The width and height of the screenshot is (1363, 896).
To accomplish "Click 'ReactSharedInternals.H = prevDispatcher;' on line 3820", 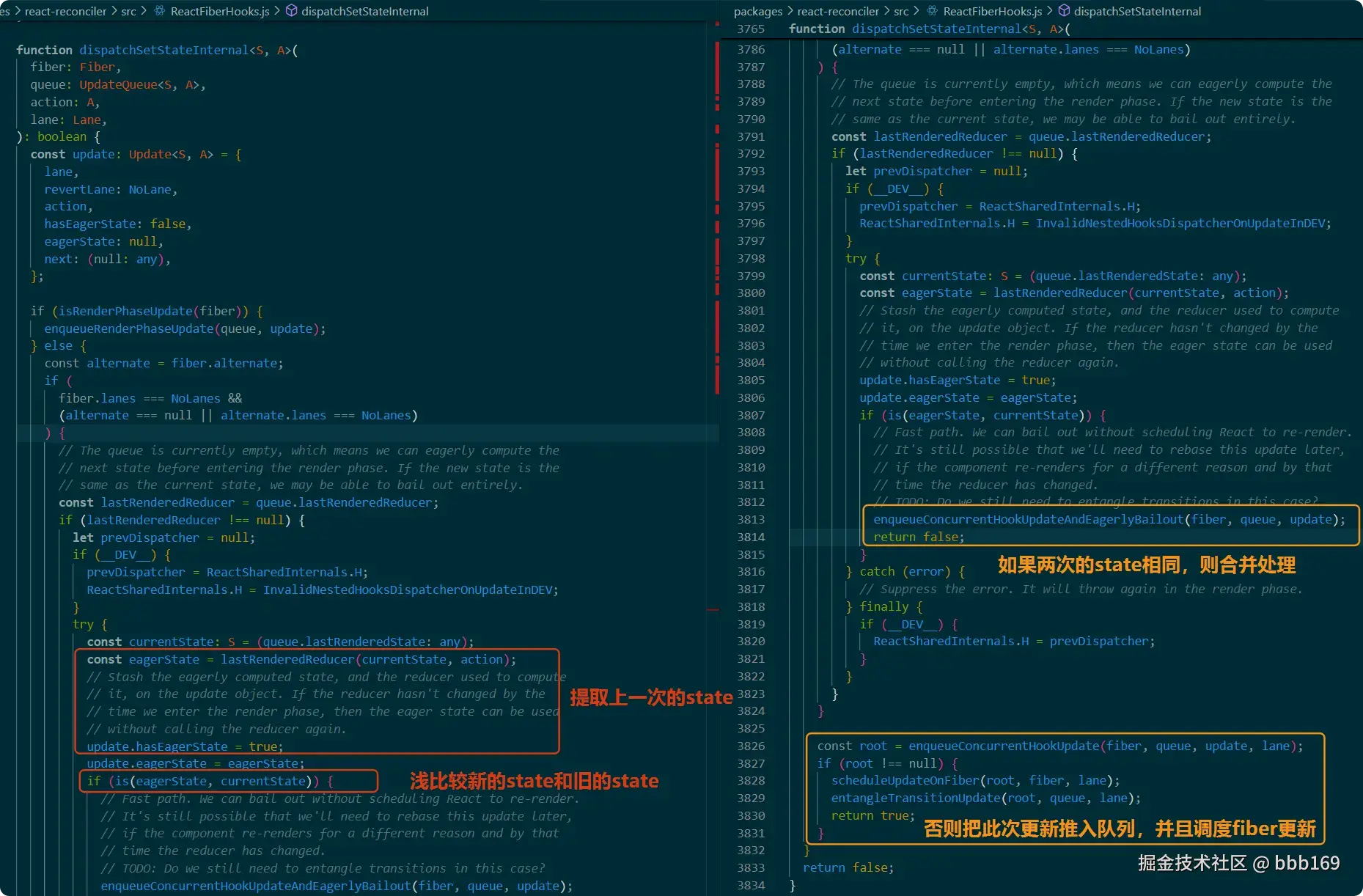I will pos(1014,641).
